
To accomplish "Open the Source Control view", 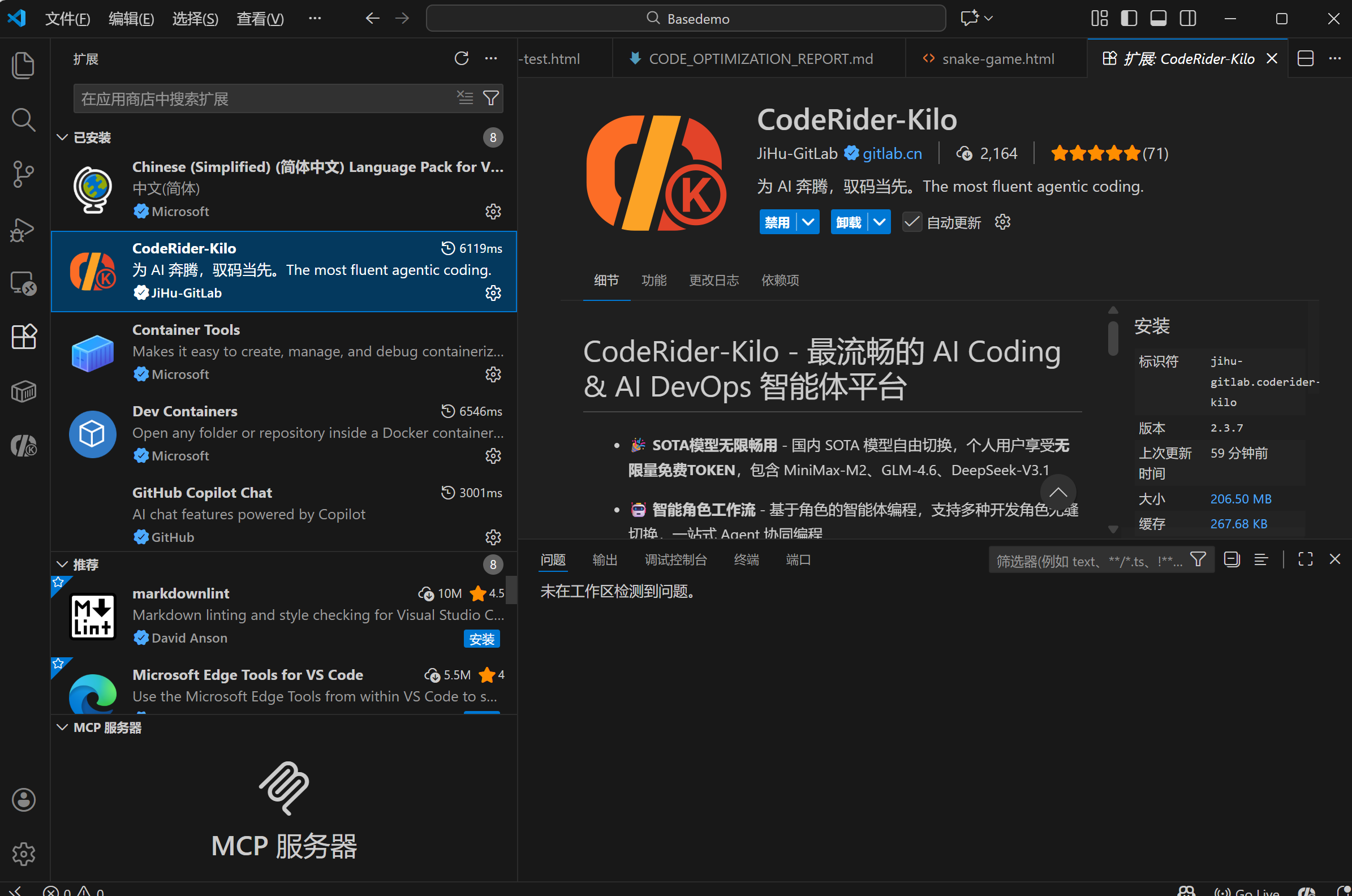I will (23, 174).
